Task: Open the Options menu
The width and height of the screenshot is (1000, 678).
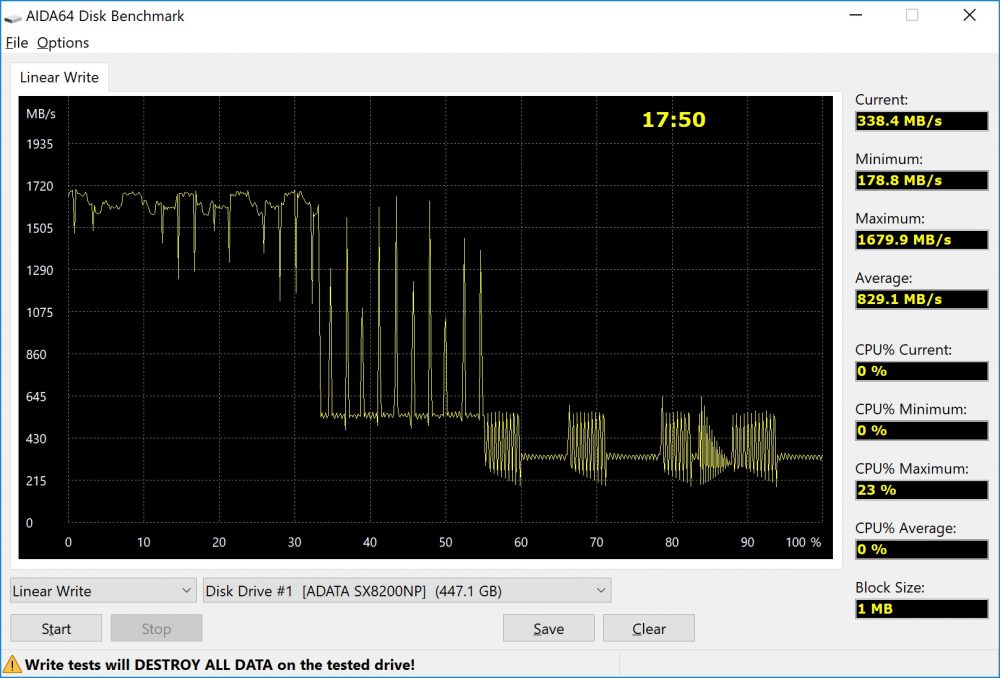Action: [62, 43]
